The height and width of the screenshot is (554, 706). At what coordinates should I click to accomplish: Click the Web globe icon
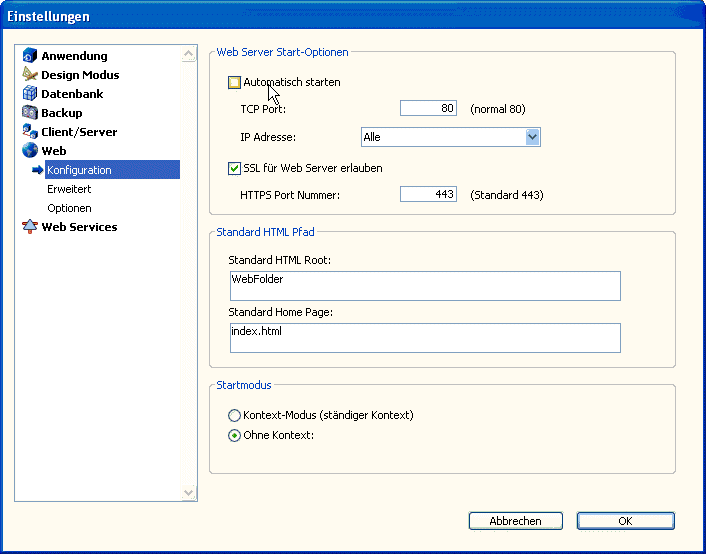(30, 151)
